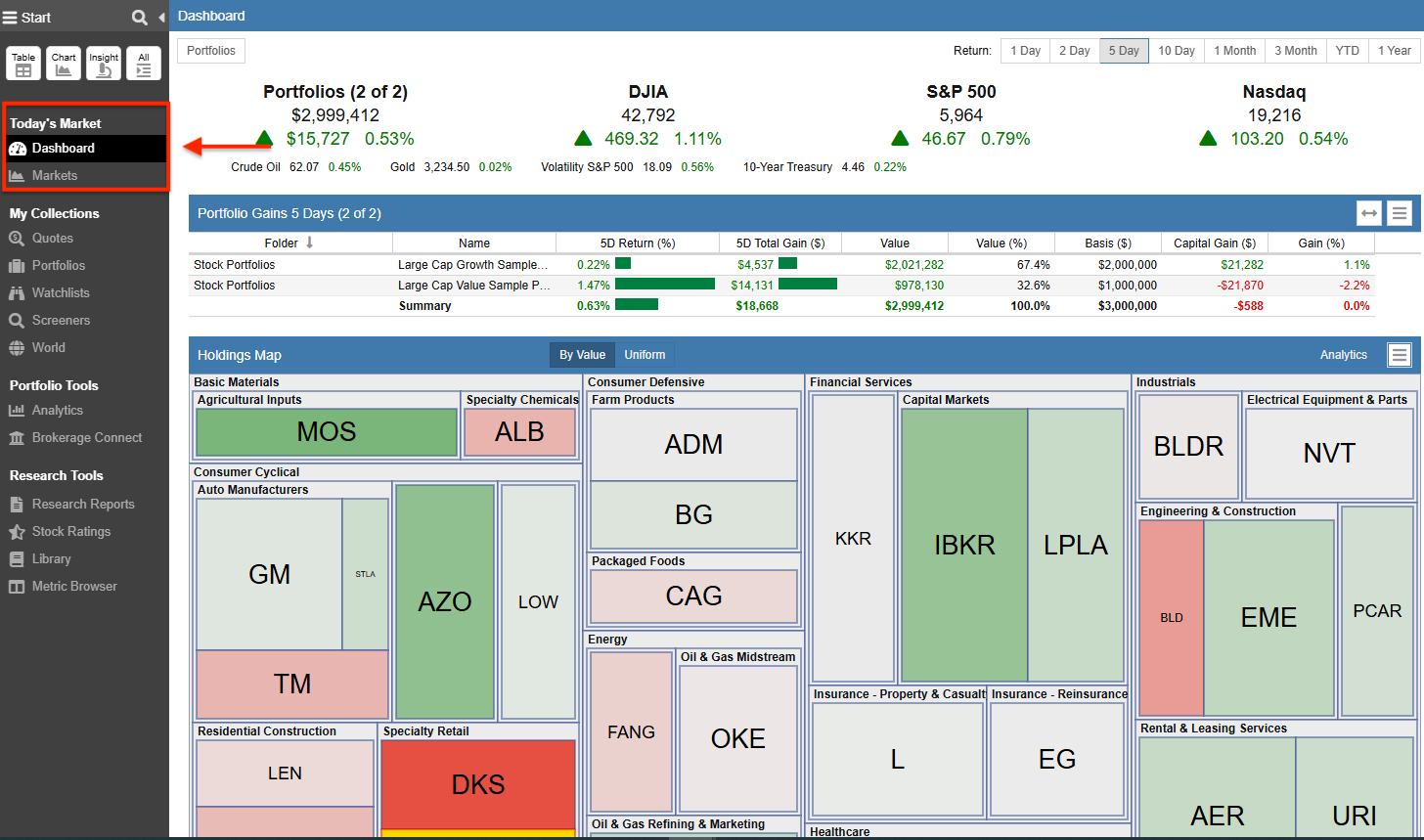Switch Holdings Map to Uniform mode

[x=645, y=355]
